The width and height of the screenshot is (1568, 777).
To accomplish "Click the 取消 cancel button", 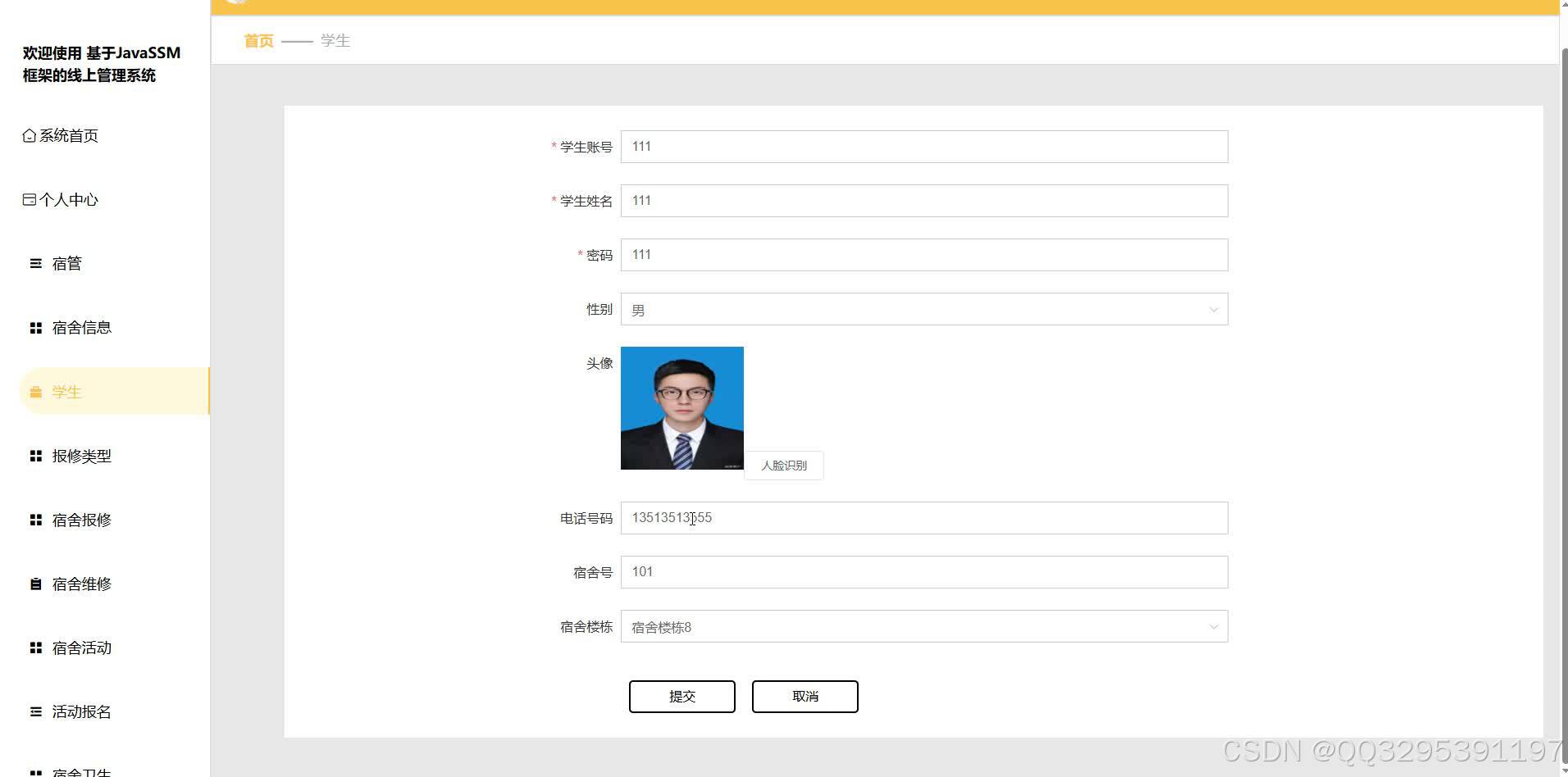I will click(804, 696).
